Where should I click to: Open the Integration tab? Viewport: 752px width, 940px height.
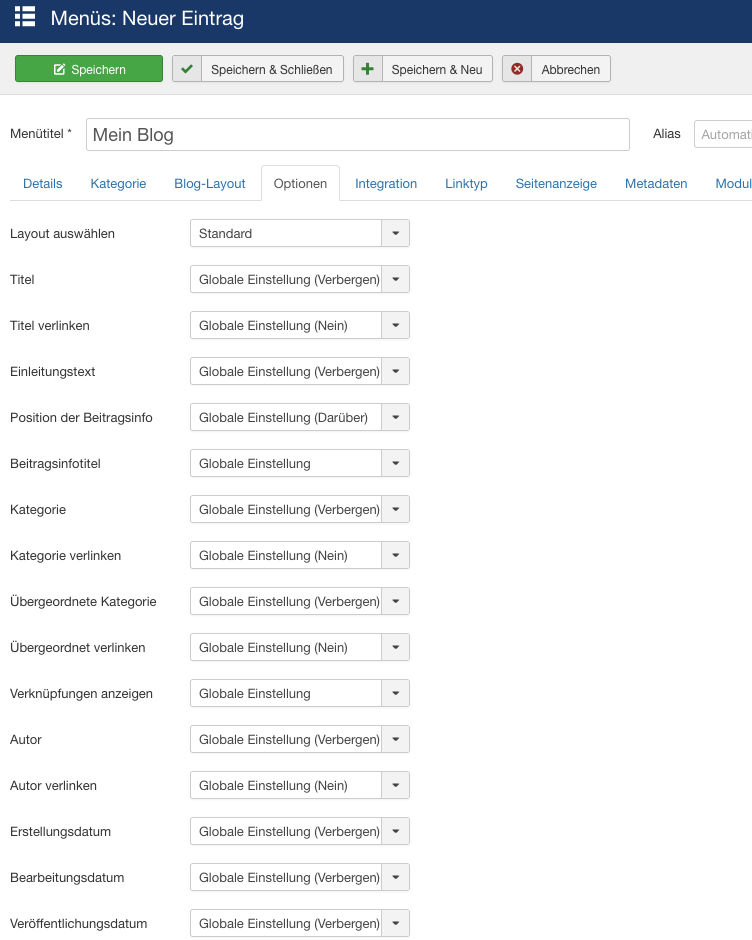tap(386, 184)
